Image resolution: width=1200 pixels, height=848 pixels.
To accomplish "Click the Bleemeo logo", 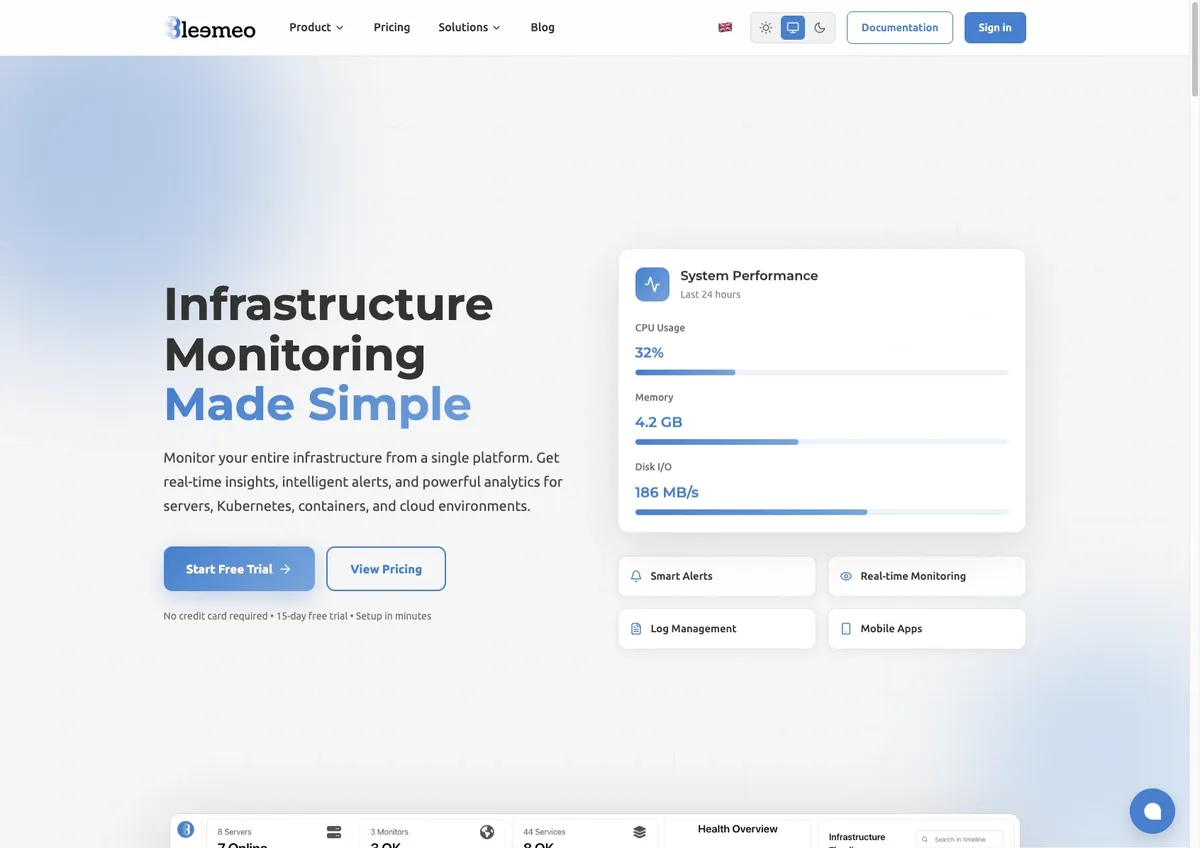I will (x=210, y=28).
